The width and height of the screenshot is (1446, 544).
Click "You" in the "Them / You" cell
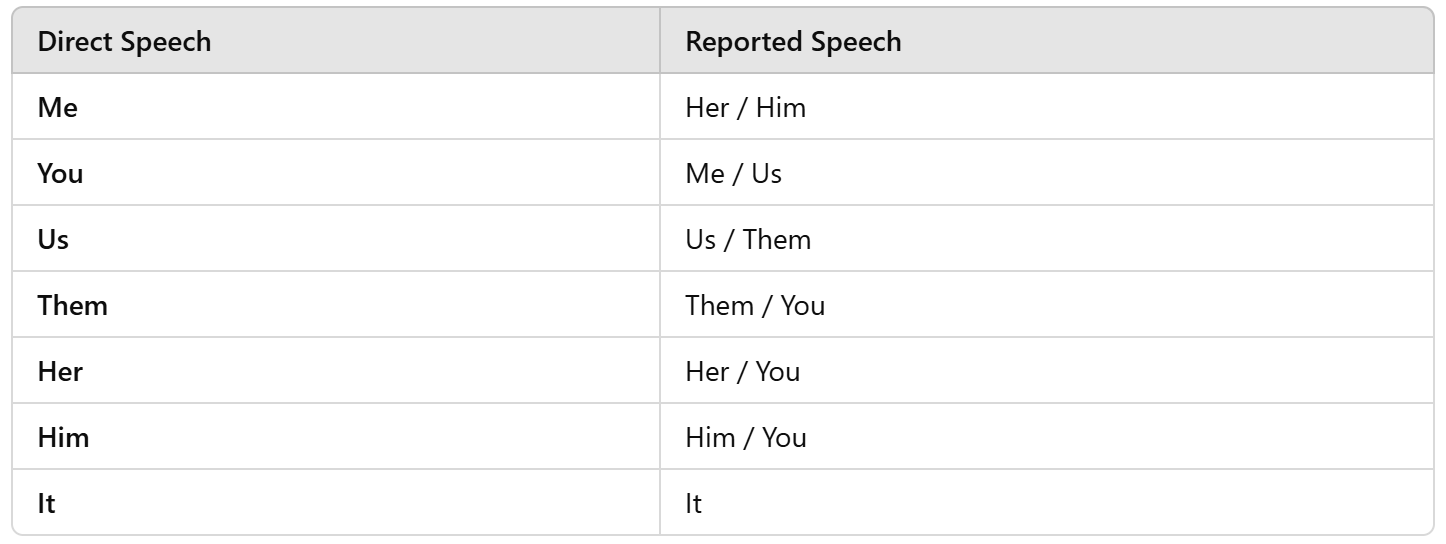[x=803, y=306]
